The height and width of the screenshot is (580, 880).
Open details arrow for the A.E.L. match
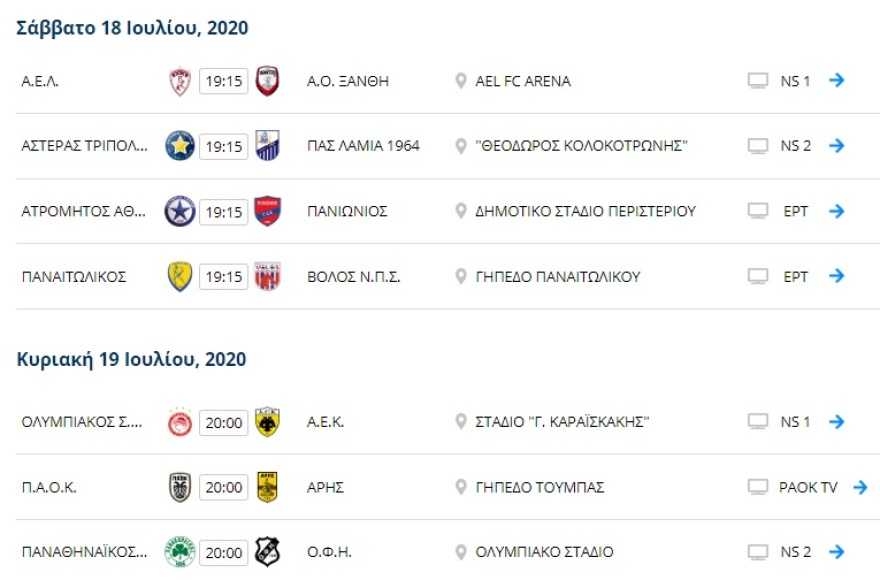838,80
